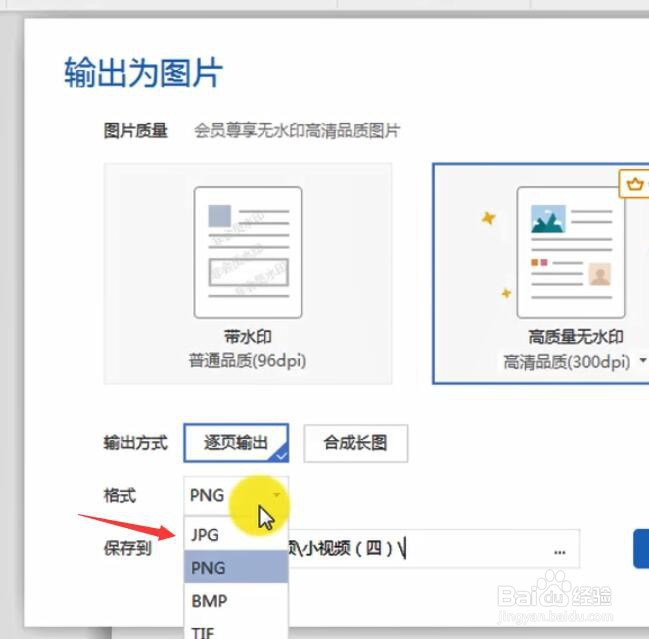Screen dimensions: 649x639
Task: Select the 带水印 normal quality card
Action: pyautogui.click(x=248, y=274)
